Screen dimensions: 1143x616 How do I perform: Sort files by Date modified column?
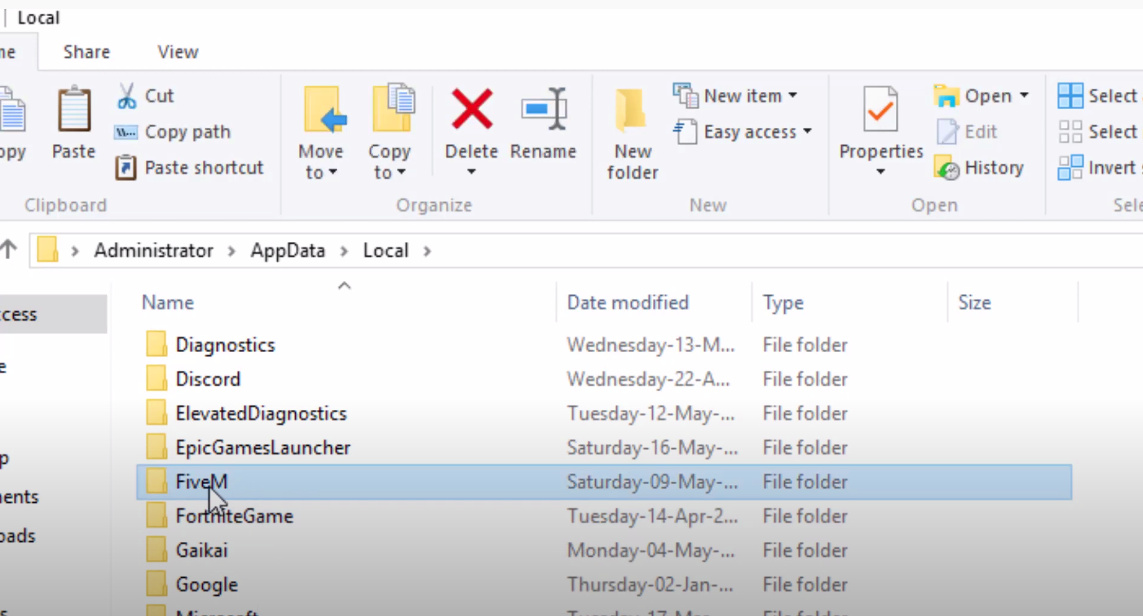pyautogui.click(x=627, y=302)
